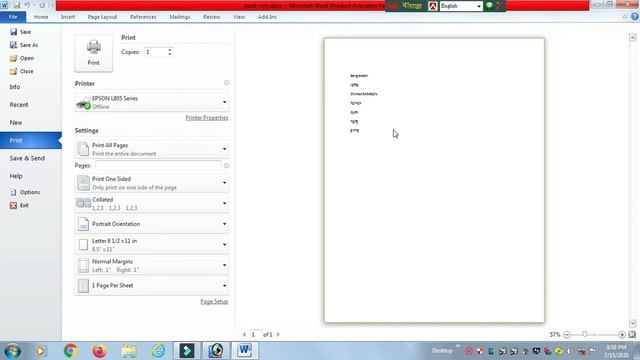Open the Add-Ins ribbon tab
Image resolution: width=640 pixels, height=360 pixels.
(267, 17)
